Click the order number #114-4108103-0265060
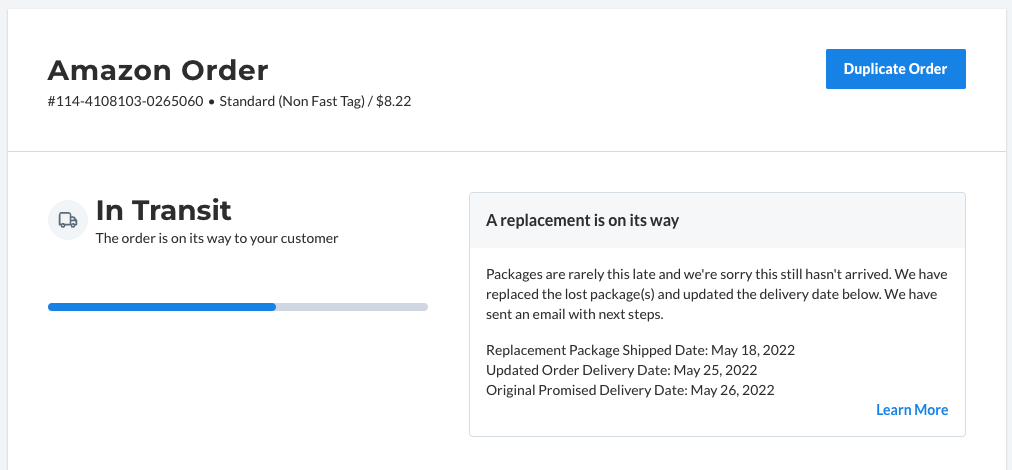The image size is (1012, 470). tap(125, 101)
